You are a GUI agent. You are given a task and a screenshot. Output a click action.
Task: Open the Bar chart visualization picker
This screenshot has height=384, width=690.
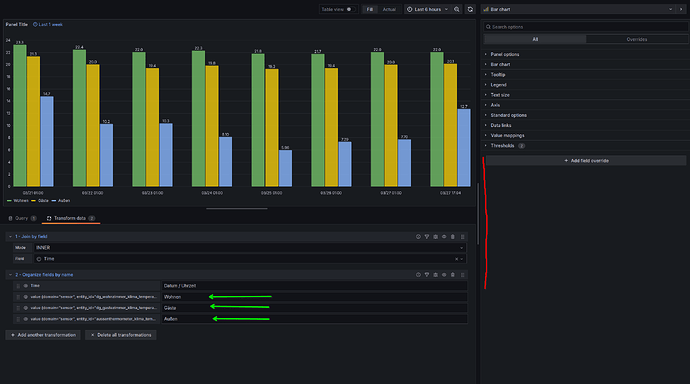(x=578, y=9)
